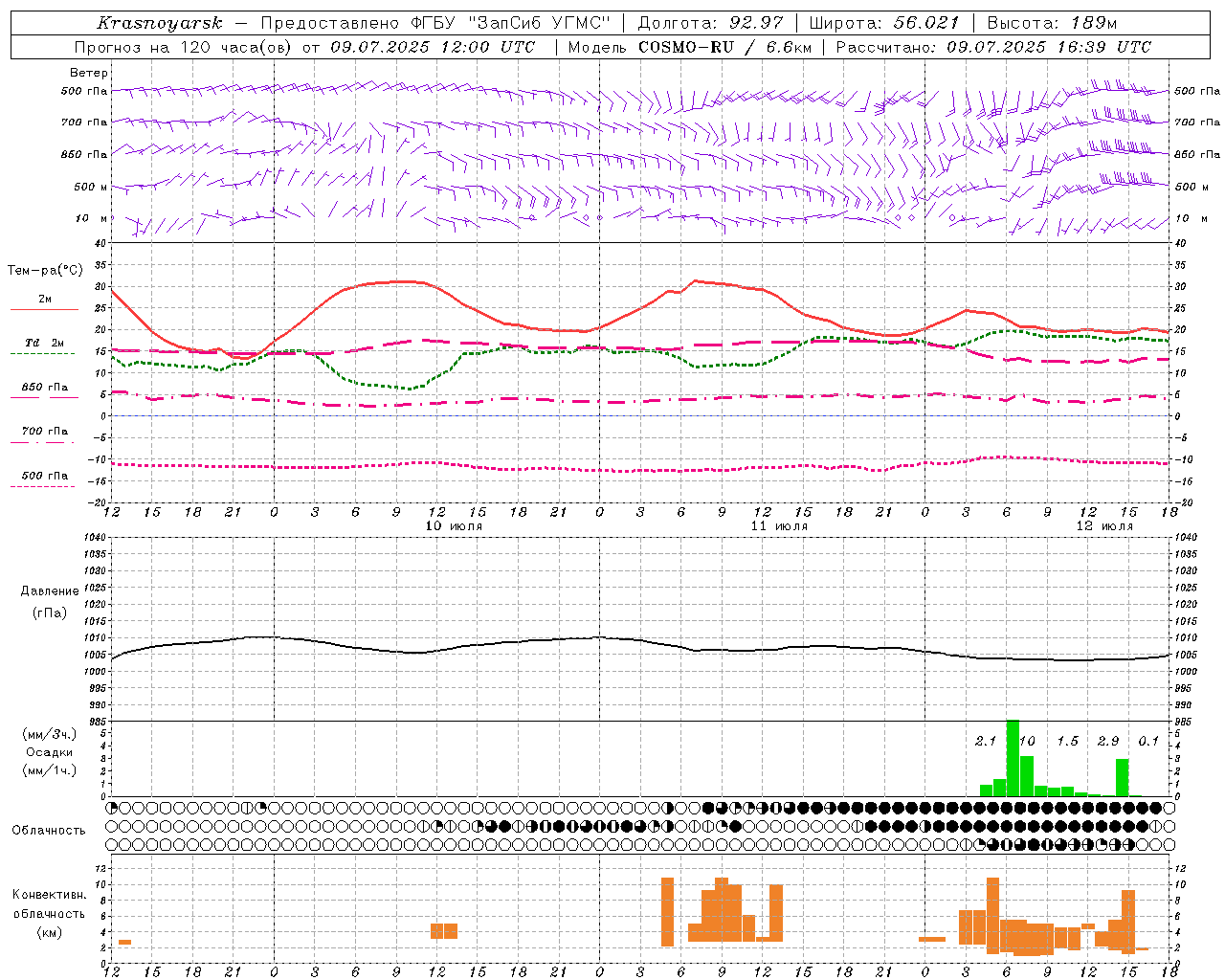Screen dimensions: 1225x980
Task: Click the Krasnoyarsk station title
Action: 160,23
